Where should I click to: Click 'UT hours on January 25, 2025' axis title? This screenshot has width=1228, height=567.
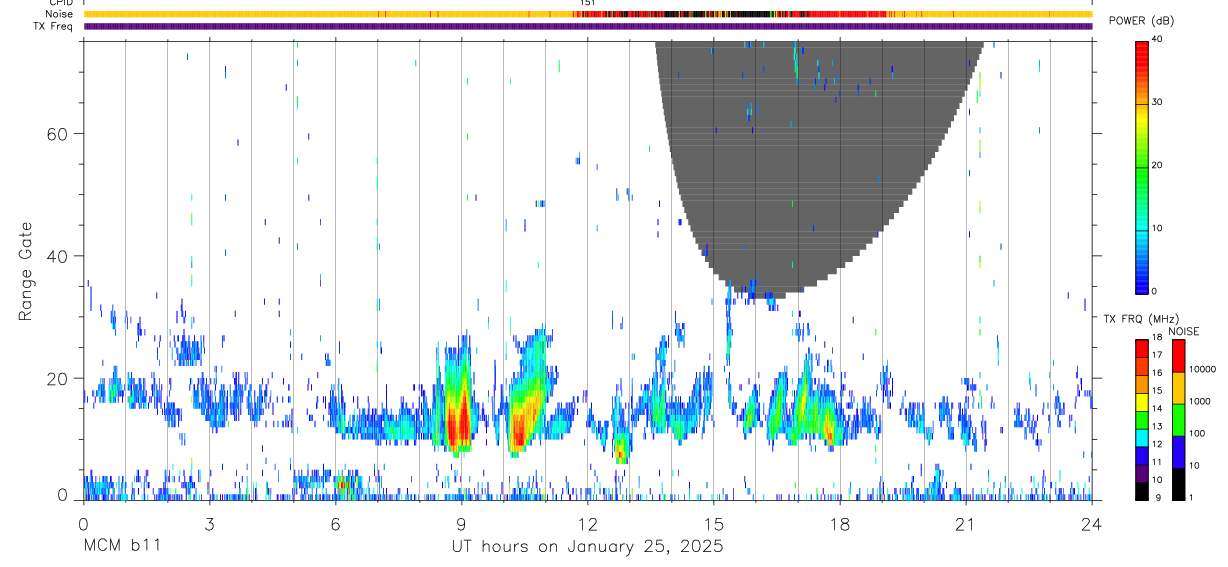tap(587, 547)
